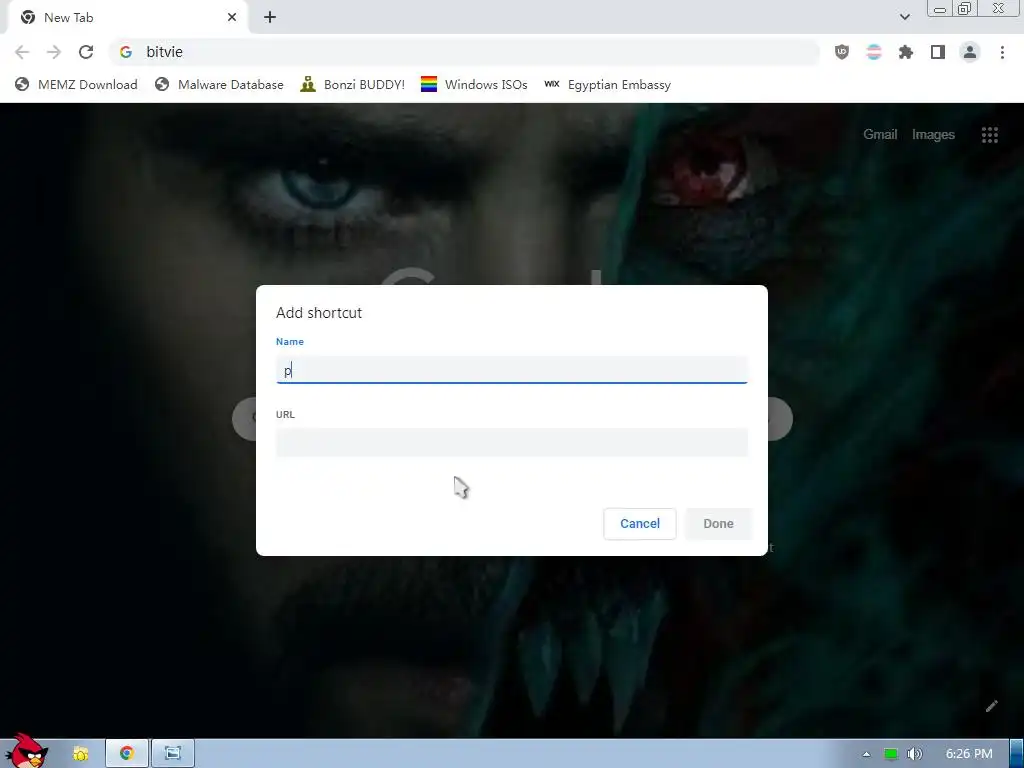This screenshot has width=1024, height=768.
Task: Open the Malware Database bookmark
Action: point(219,85)
